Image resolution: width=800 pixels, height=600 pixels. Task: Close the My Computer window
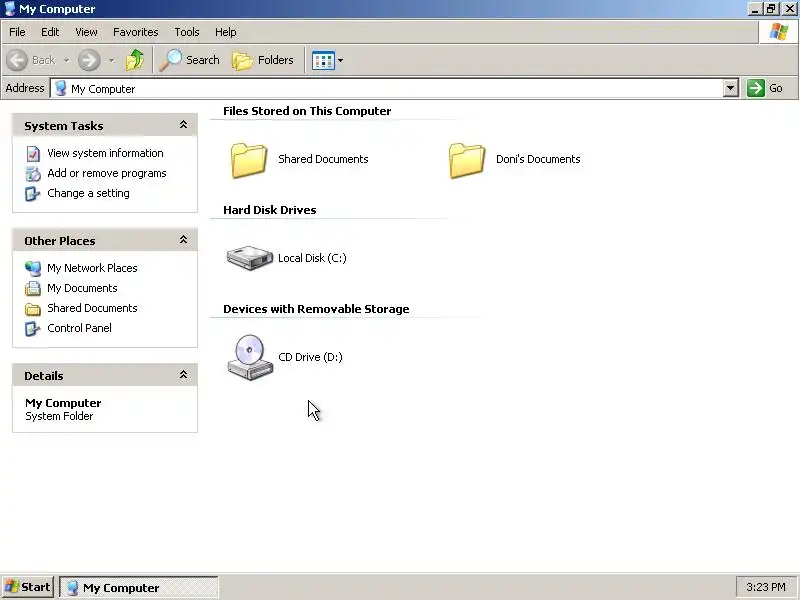(789, 9)
